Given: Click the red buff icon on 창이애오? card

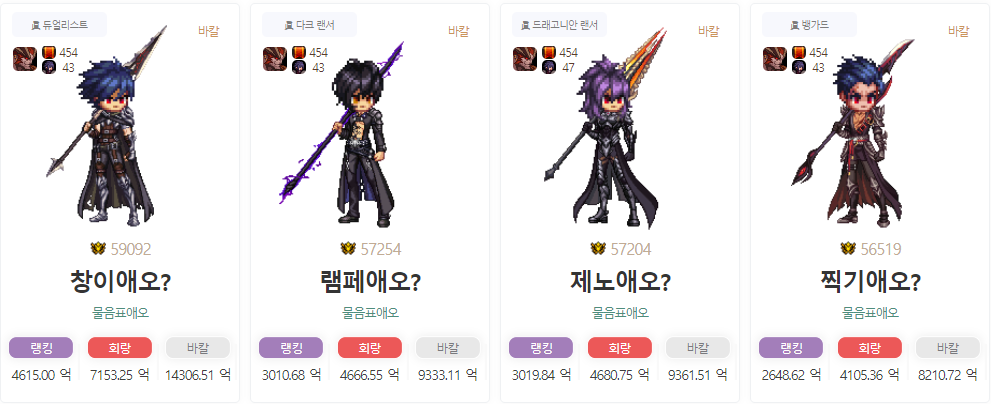Looking at the screenshot, I should (x=25, y=59).
